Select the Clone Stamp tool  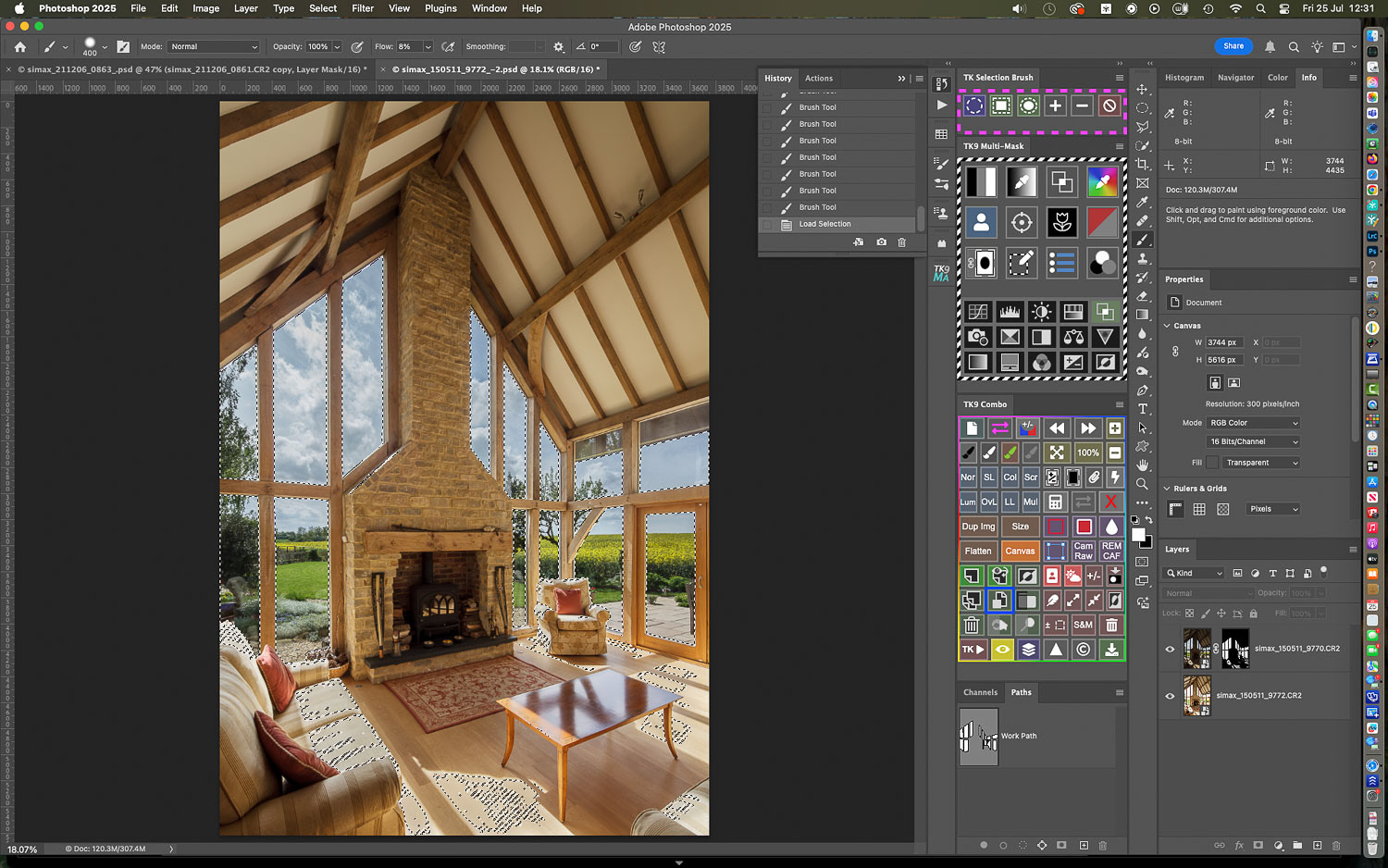(x=1143, y=259)
